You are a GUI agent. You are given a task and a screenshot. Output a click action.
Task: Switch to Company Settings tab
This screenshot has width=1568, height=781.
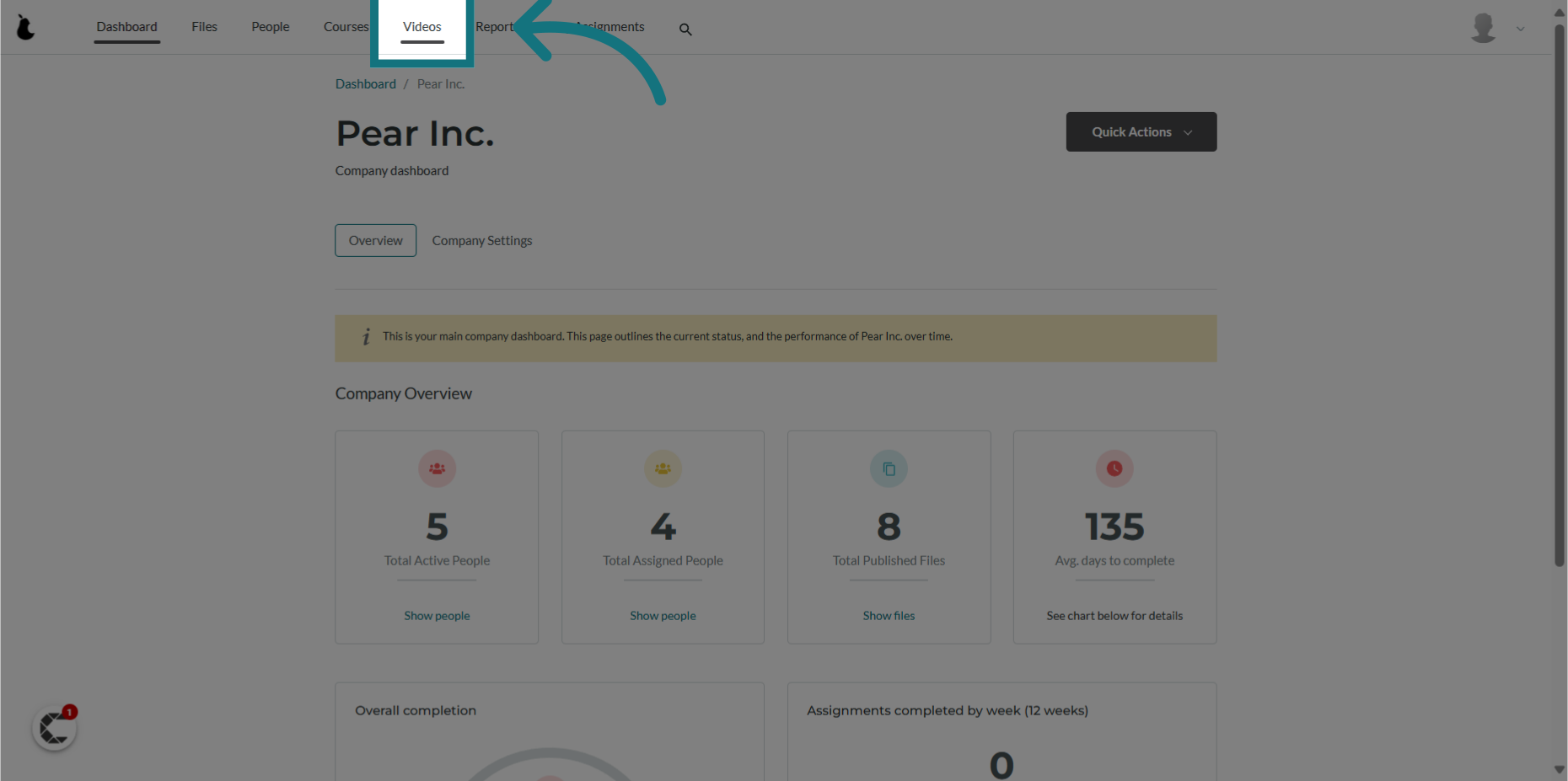482,240
